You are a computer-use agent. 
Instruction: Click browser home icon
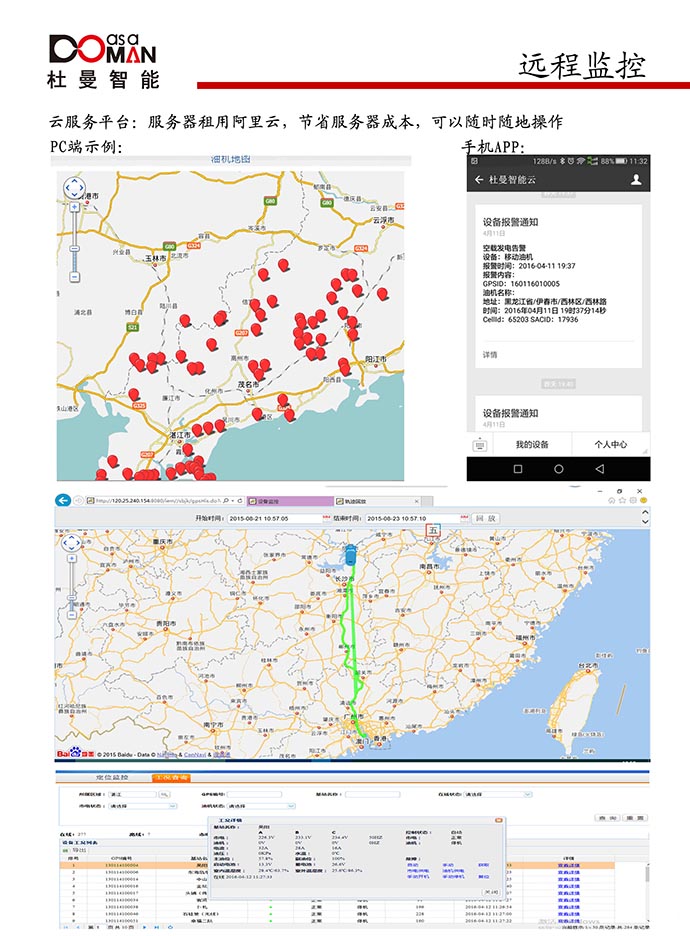(612, 501)
